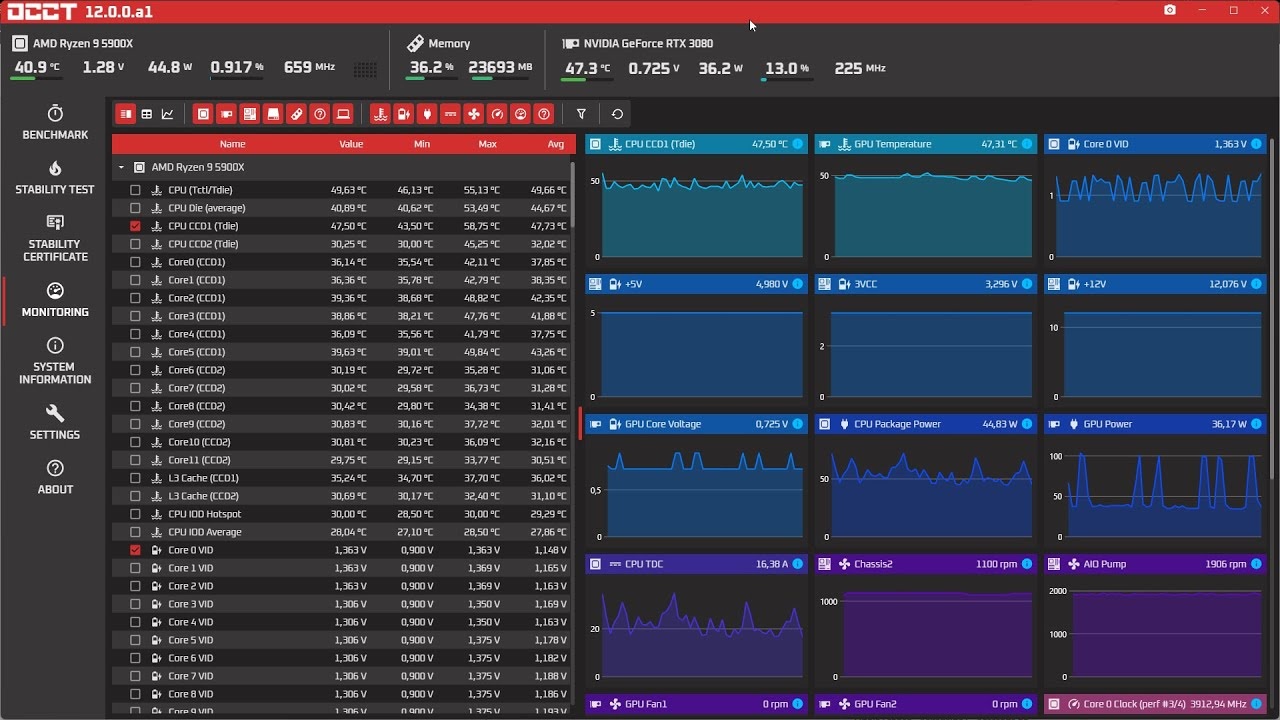
Task: Click the temperature sensor filter icon
Action: [379, 114]
